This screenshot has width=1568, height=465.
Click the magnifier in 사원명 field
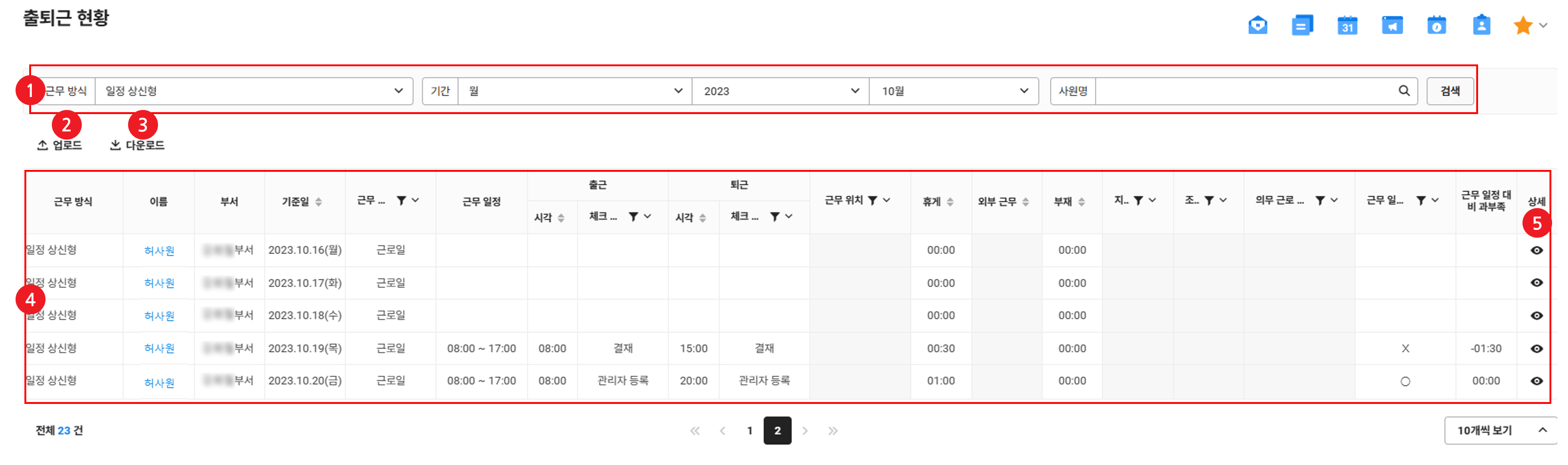click(x=1404, y=91)
